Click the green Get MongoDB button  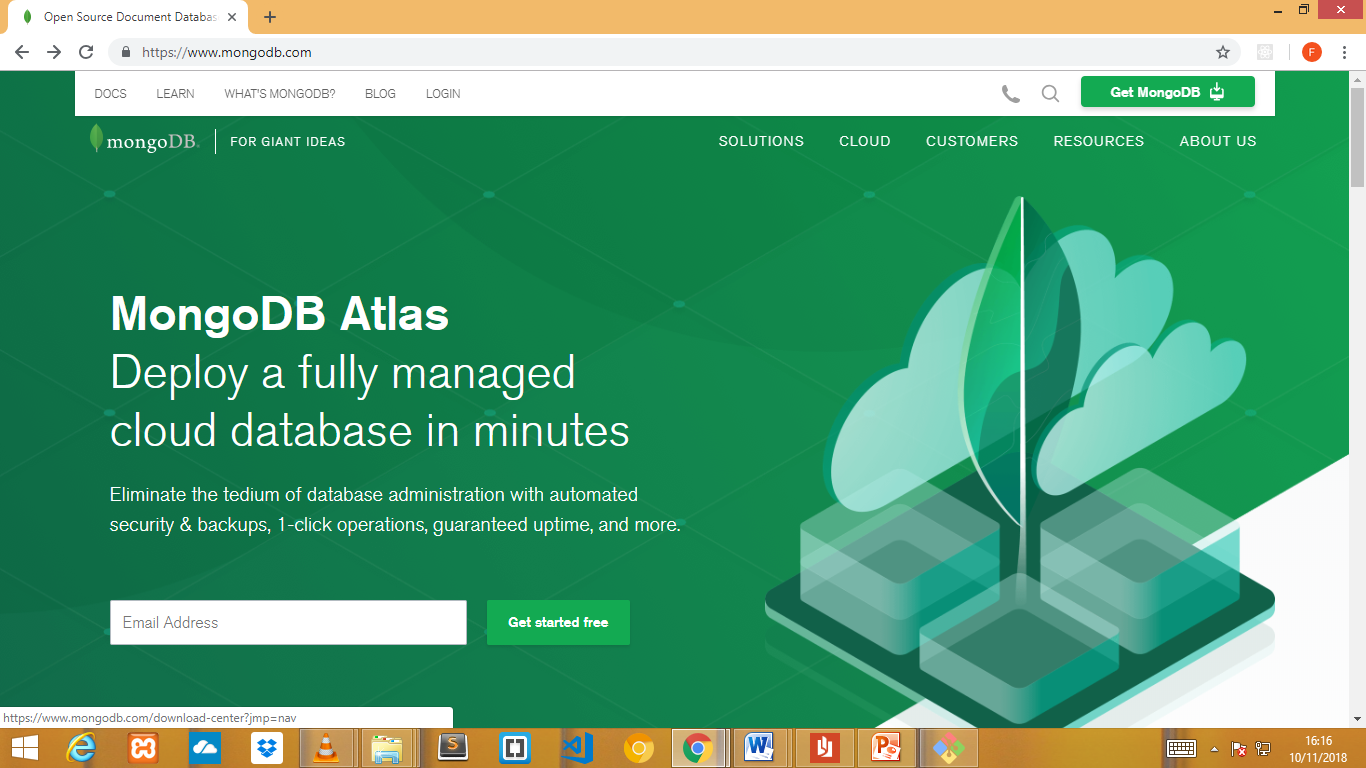(1167, 91)
